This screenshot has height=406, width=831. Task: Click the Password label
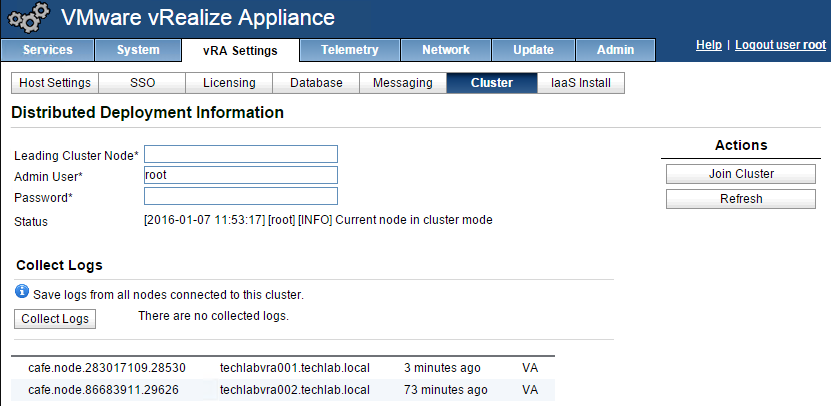click(43, 198)
